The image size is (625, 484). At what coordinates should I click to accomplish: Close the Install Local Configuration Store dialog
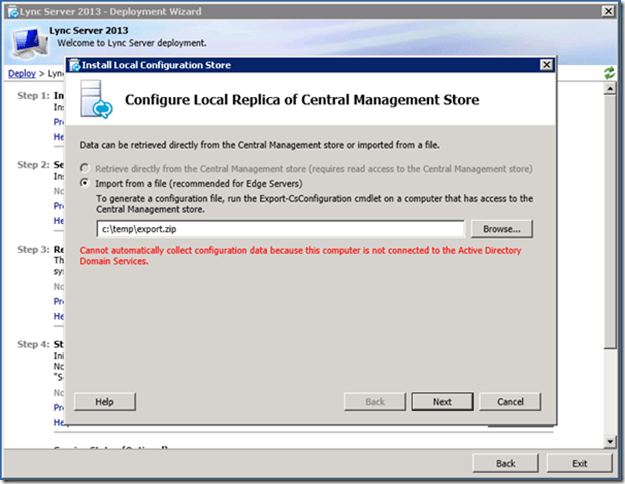[545, 65]
